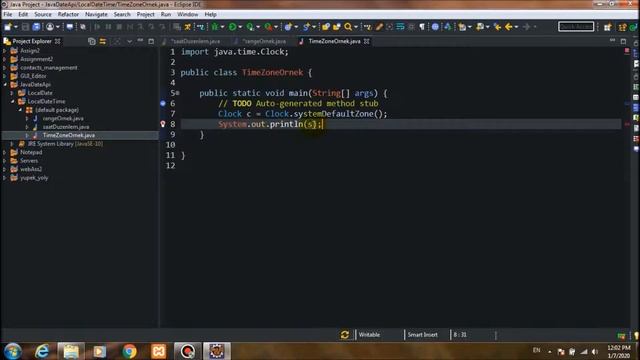The width and height of the screenshot is (640, 360).
Task: Click the status bar sync icon
Action: [x=344, y=335]
